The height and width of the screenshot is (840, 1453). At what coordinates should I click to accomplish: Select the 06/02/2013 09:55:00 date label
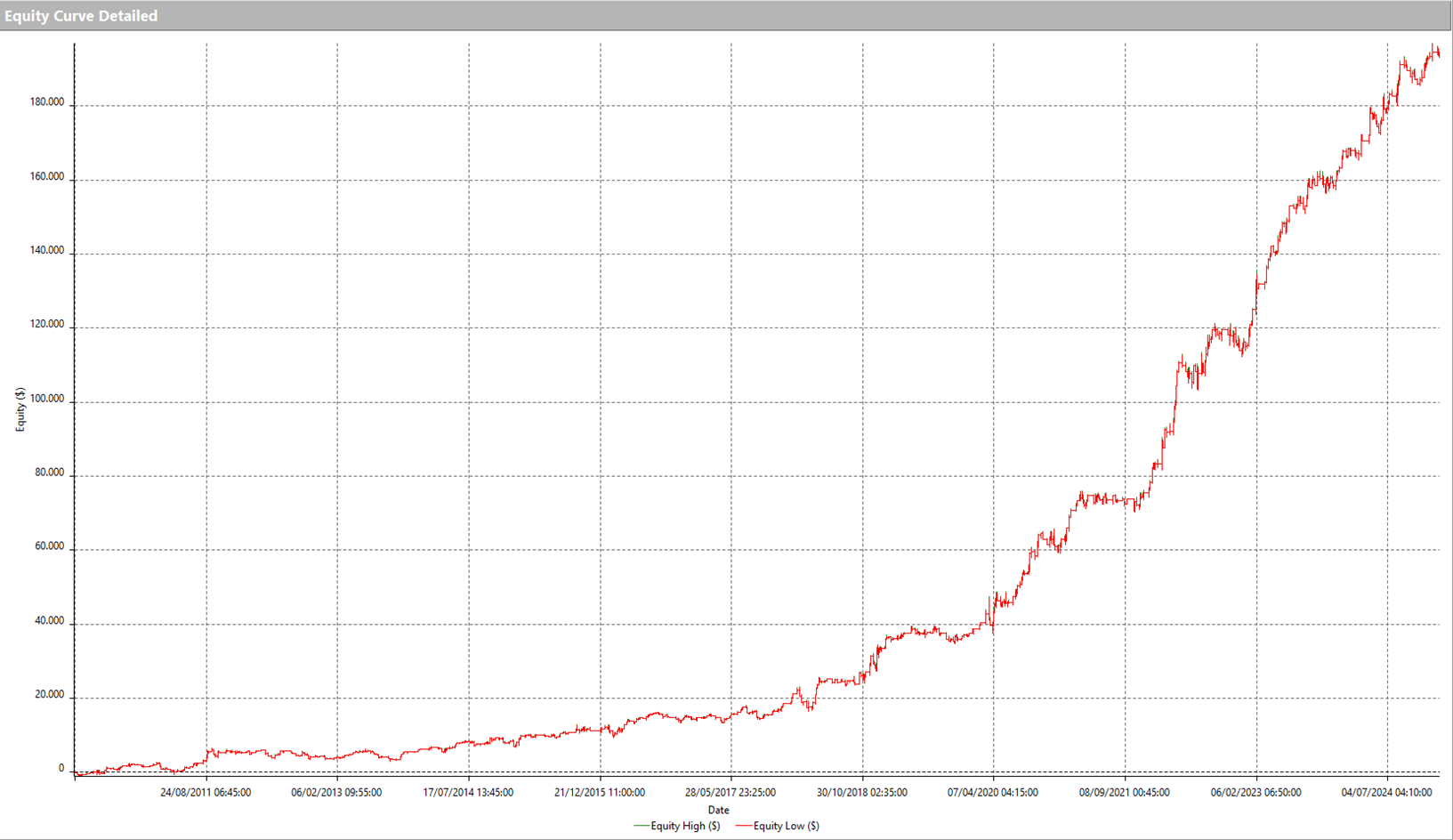click(336, 792)
